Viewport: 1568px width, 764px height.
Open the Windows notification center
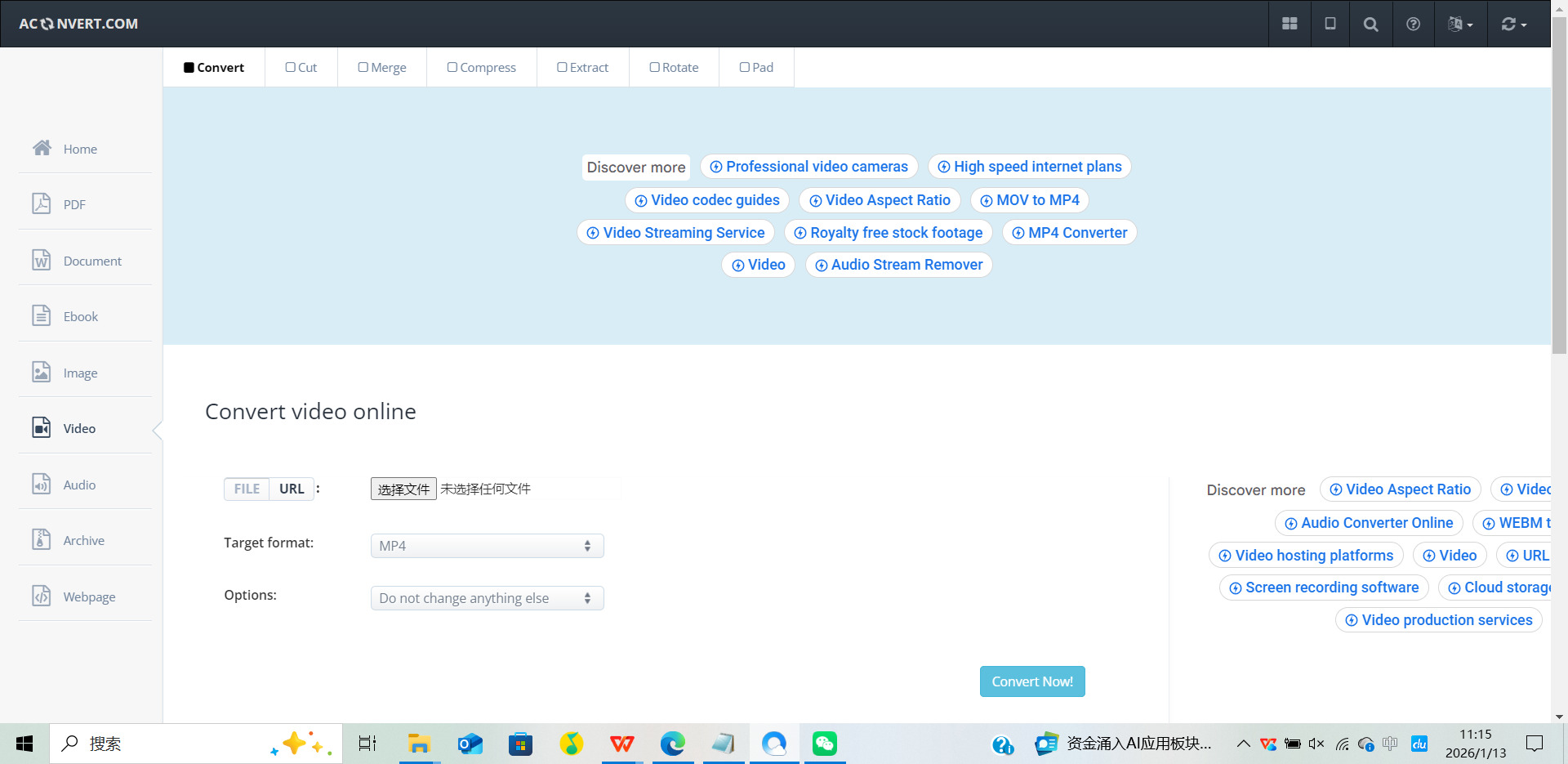coord(1535,744)
